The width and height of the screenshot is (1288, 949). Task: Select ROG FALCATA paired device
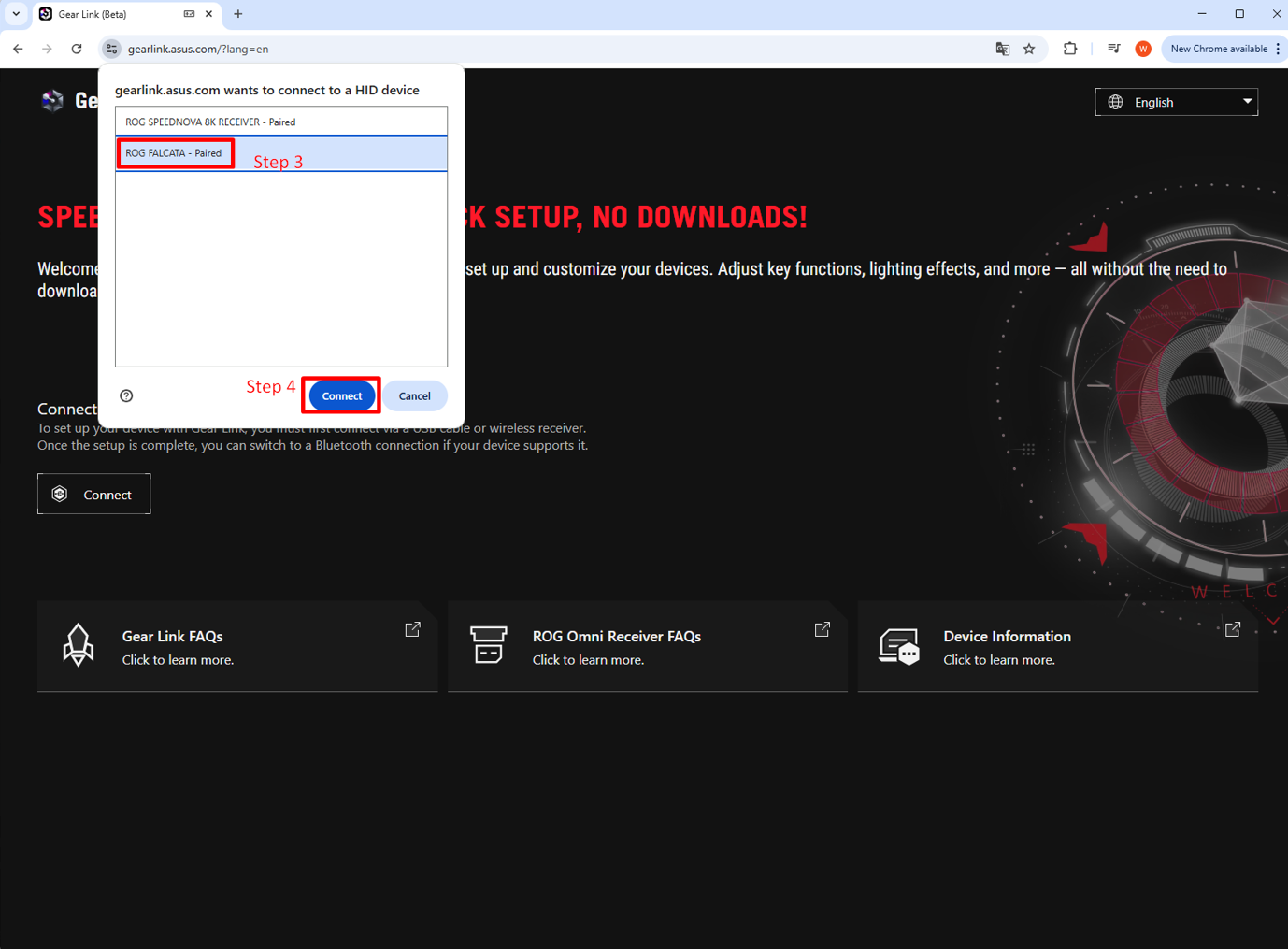point(281,153)
